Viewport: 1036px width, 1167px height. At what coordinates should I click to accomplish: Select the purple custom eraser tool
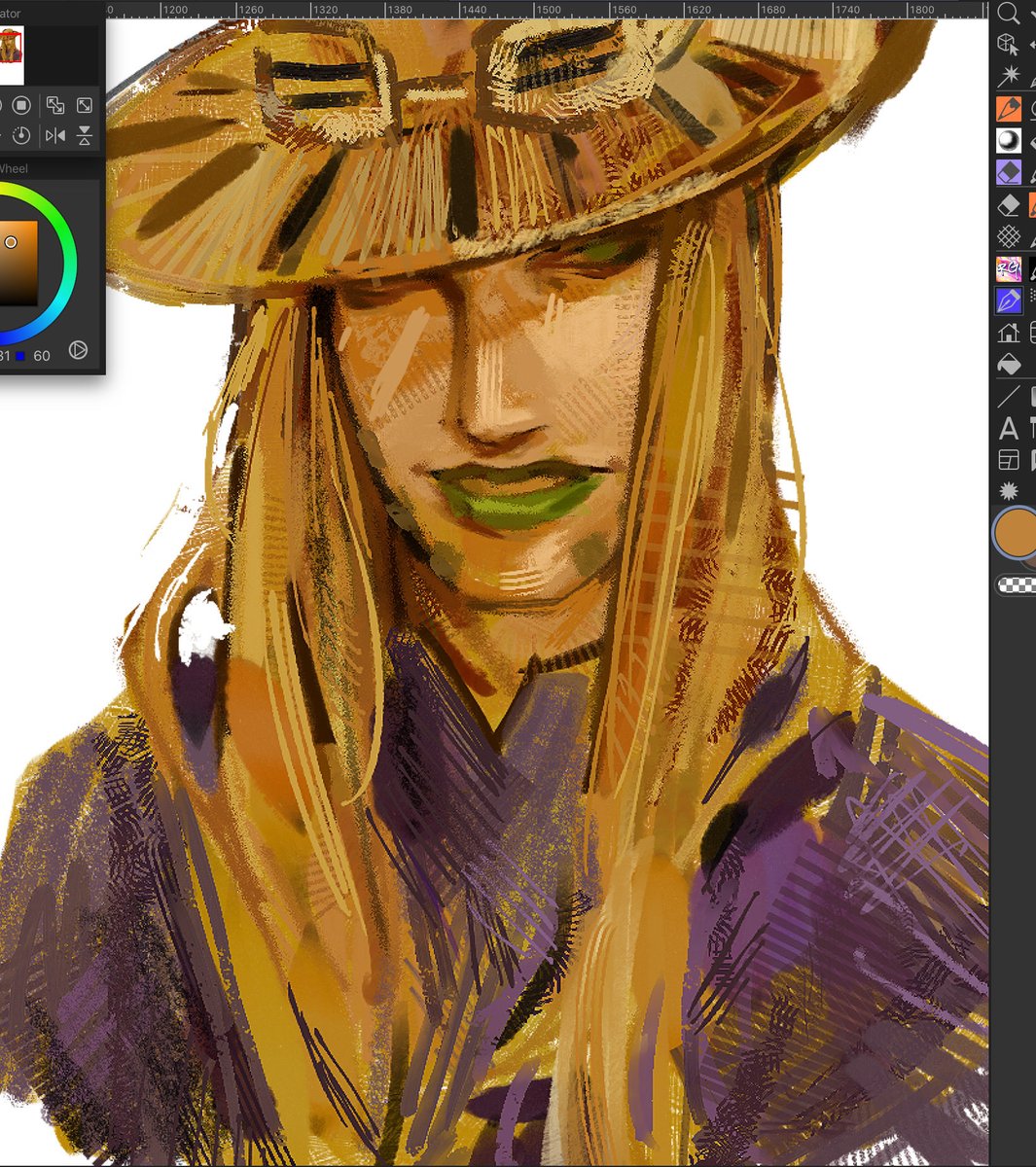(x=1009, y=173)
